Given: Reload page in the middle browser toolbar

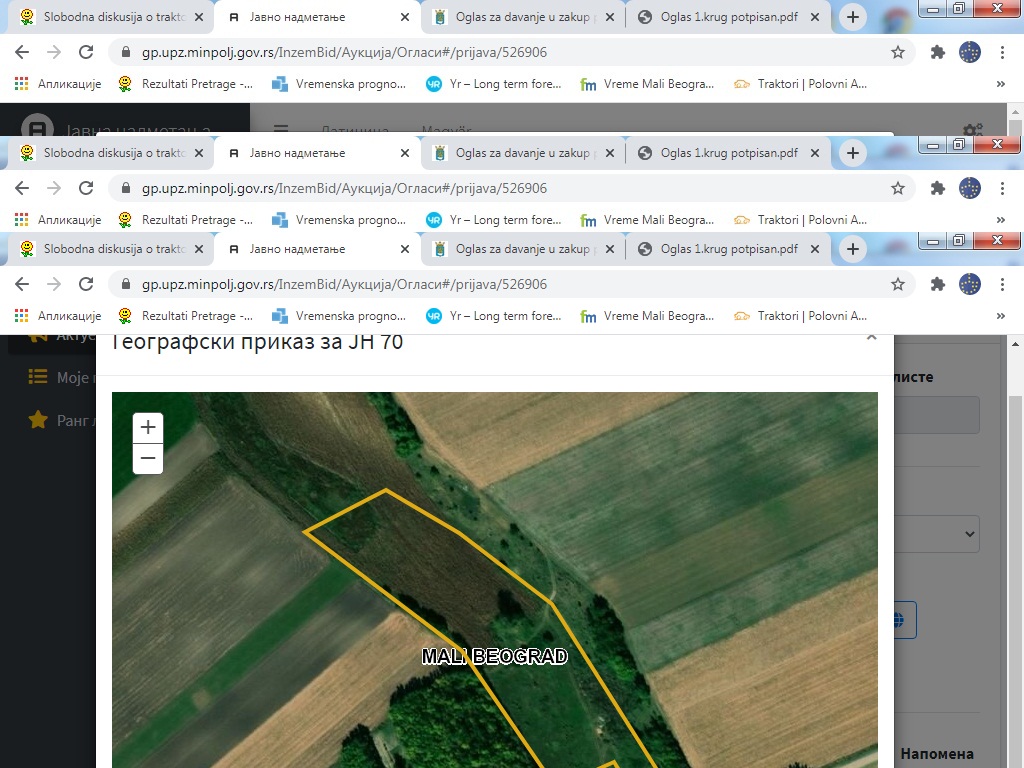Looking at the screenshot, I should coord(86,188).
